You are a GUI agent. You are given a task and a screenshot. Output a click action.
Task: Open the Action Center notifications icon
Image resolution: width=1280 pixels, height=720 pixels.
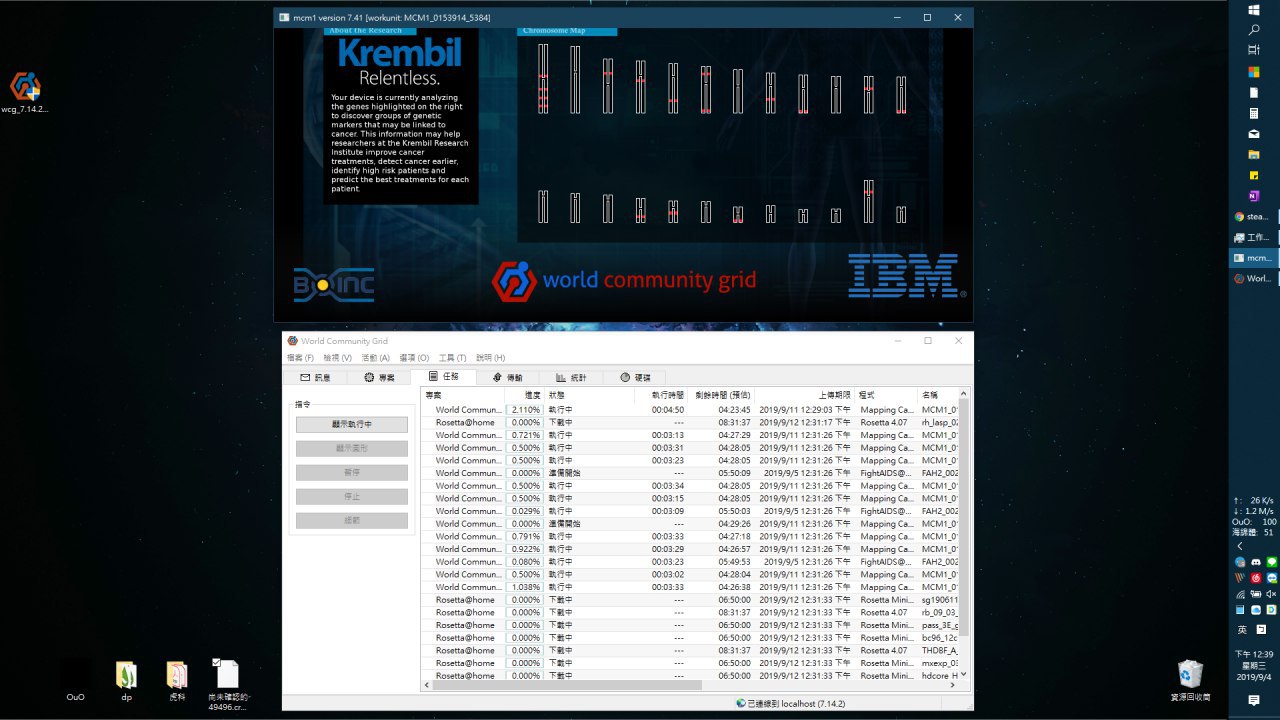(x=1254, y=701)
